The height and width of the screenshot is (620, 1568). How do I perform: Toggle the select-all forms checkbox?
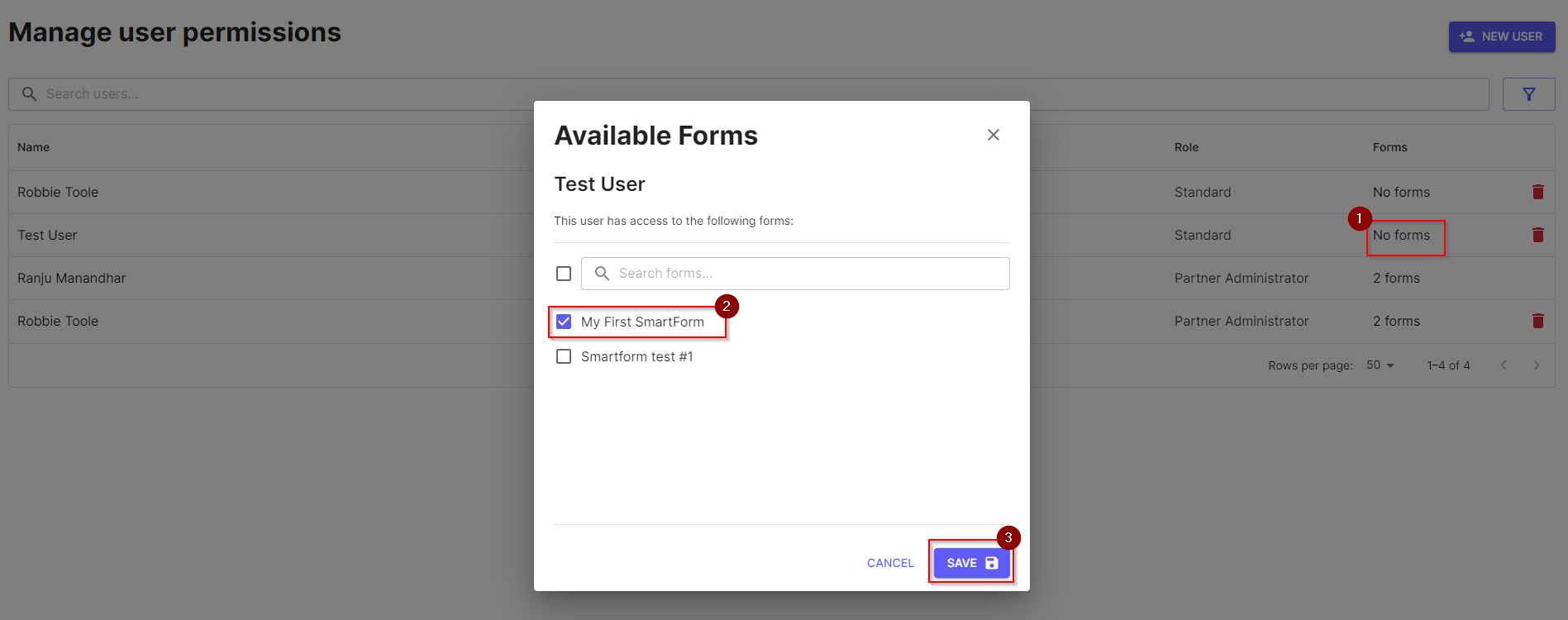click(564, 274)
